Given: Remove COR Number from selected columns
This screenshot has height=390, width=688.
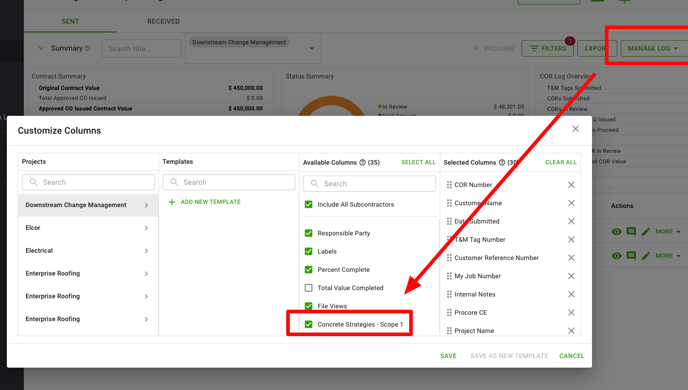Looking at the screenshot, I should pos(571,185).
